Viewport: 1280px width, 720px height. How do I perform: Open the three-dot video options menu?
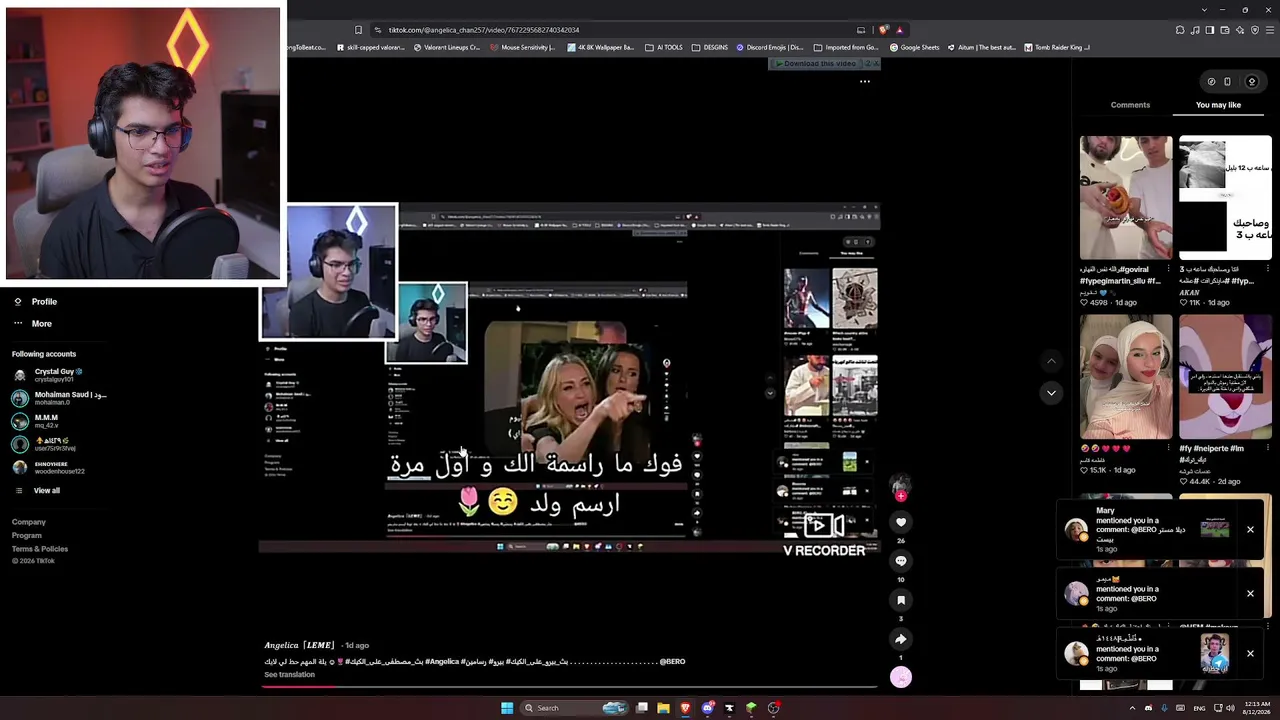[865, 82]
